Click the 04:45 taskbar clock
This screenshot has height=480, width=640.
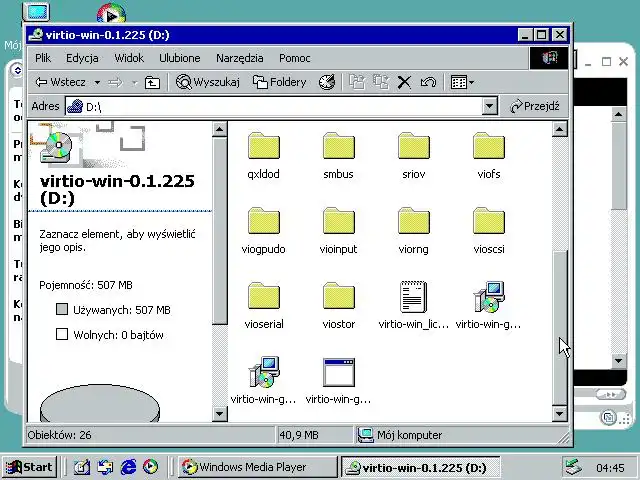pyautogui.click(x=610, y=468)
